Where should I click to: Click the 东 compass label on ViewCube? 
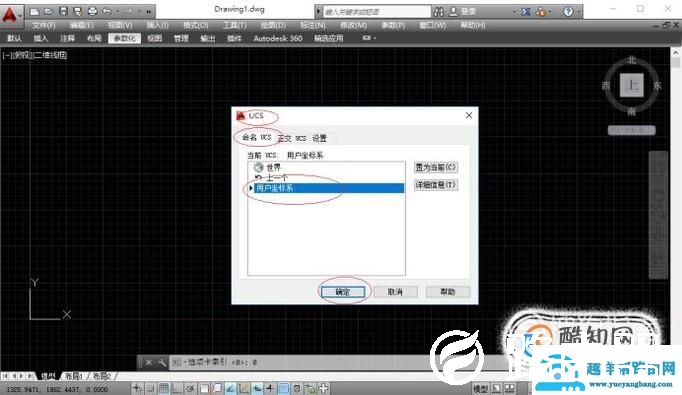[657, 85]
